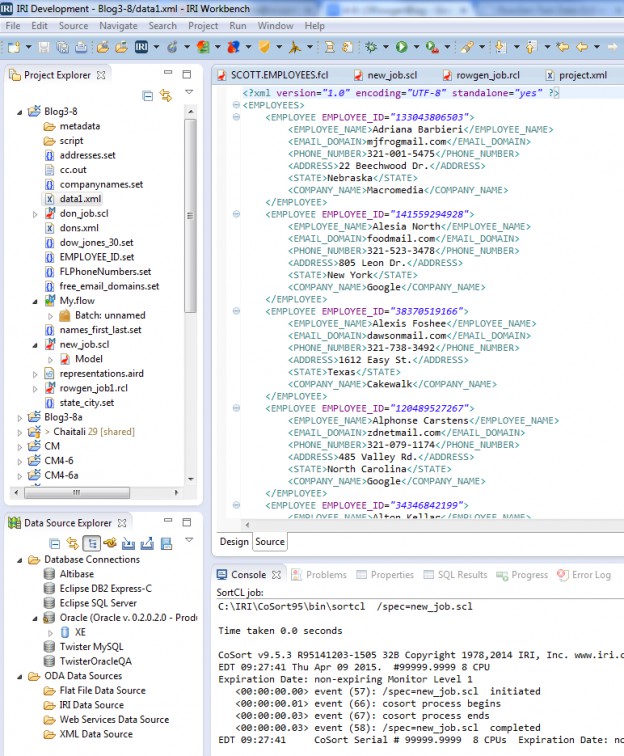This screenshot has height=756, width=624.
Task: Click the Project Explorer scroll-down arrow
Action: pyautogui.click(x=190, y=479)
